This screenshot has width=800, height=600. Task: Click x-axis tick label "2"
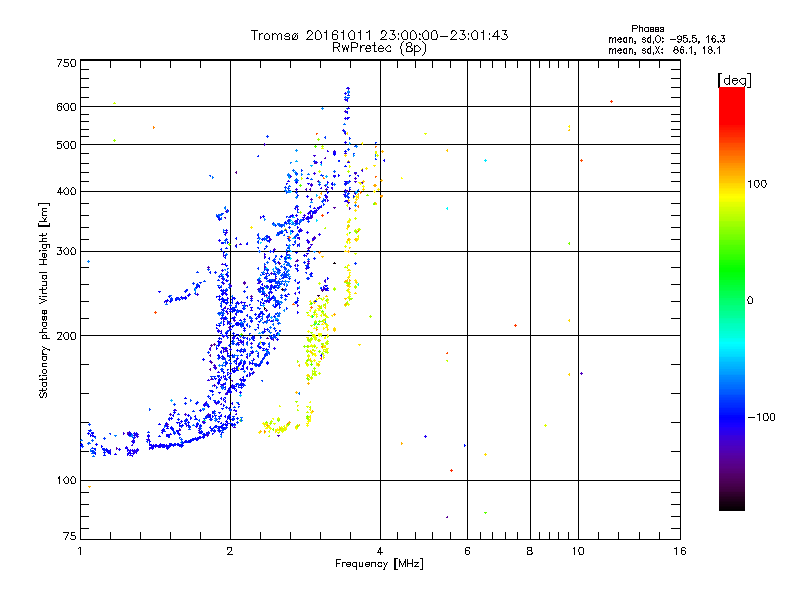(x=230, y=551)
